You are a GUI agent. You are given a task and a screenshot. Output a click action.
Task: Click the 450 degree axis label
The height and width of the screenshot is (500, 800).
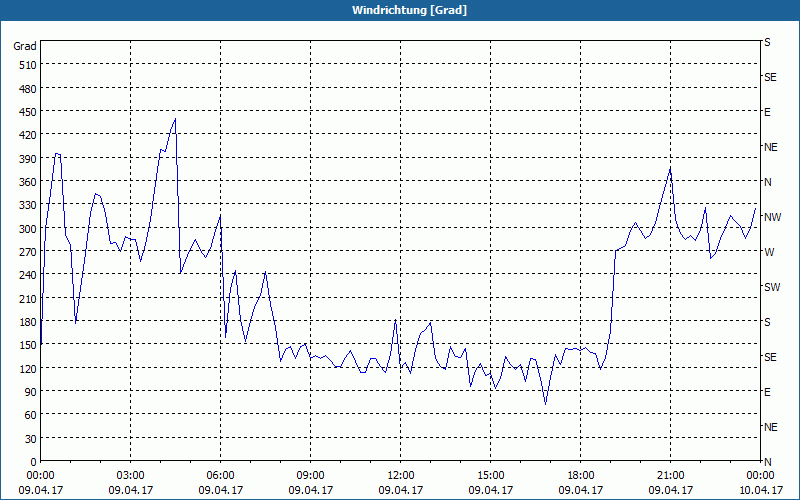(29, 112)
